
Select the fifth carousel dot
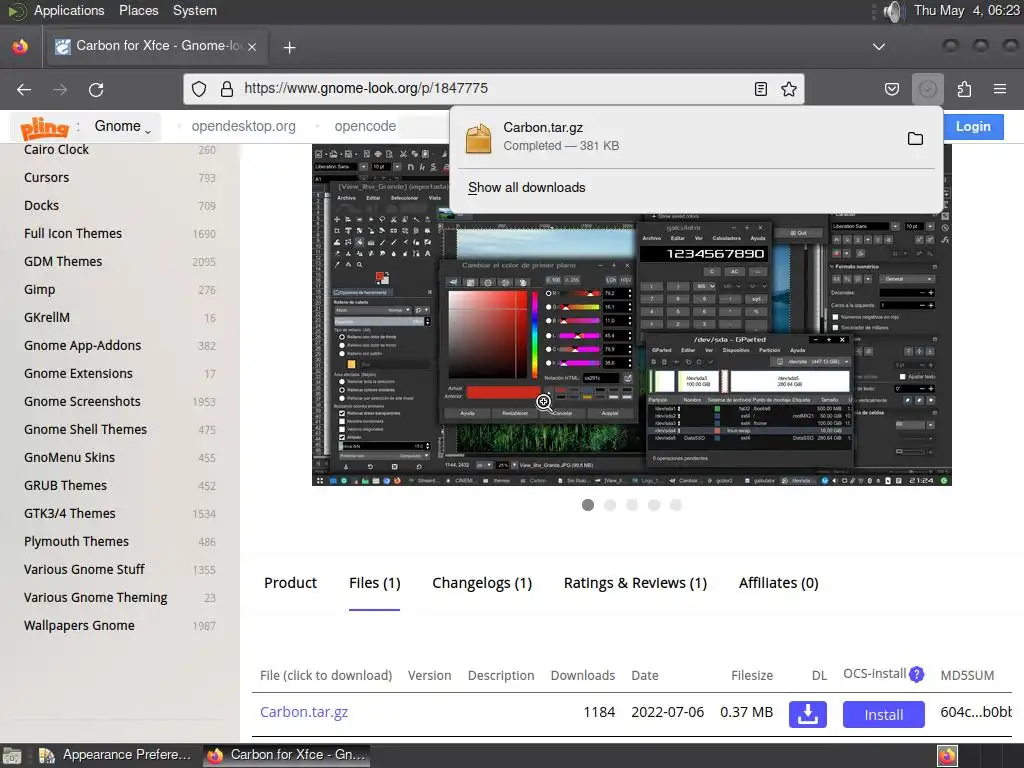point(676,505)
